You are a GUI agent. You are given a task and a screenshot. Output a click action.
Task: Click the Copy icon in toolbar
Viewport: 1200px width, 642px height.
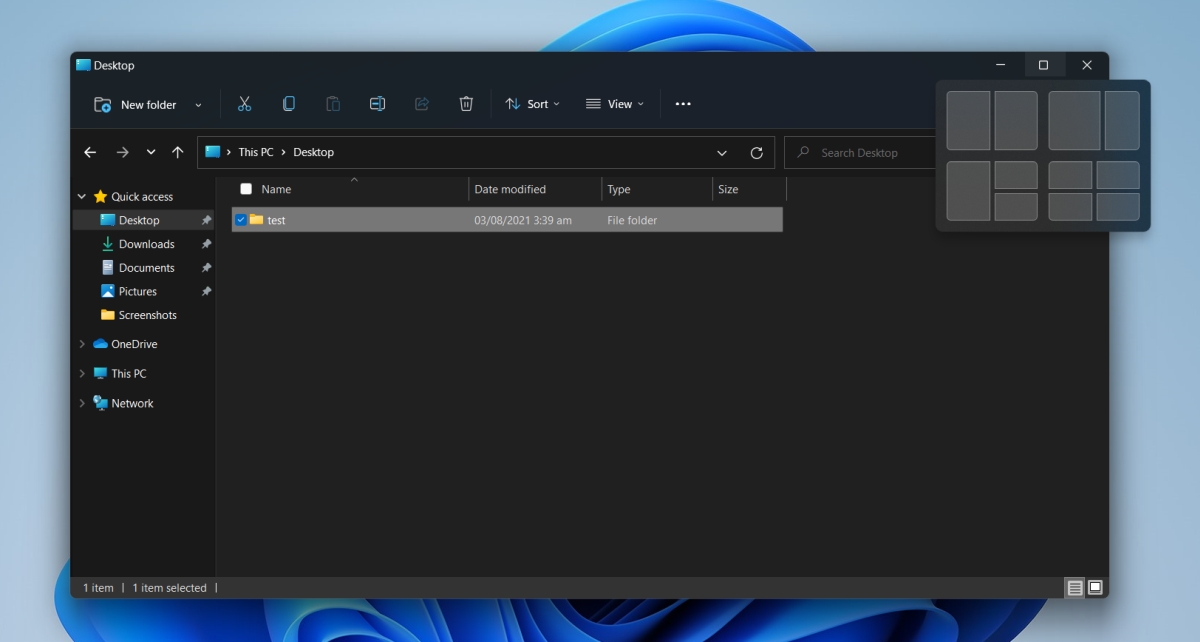tap(289, 104)
